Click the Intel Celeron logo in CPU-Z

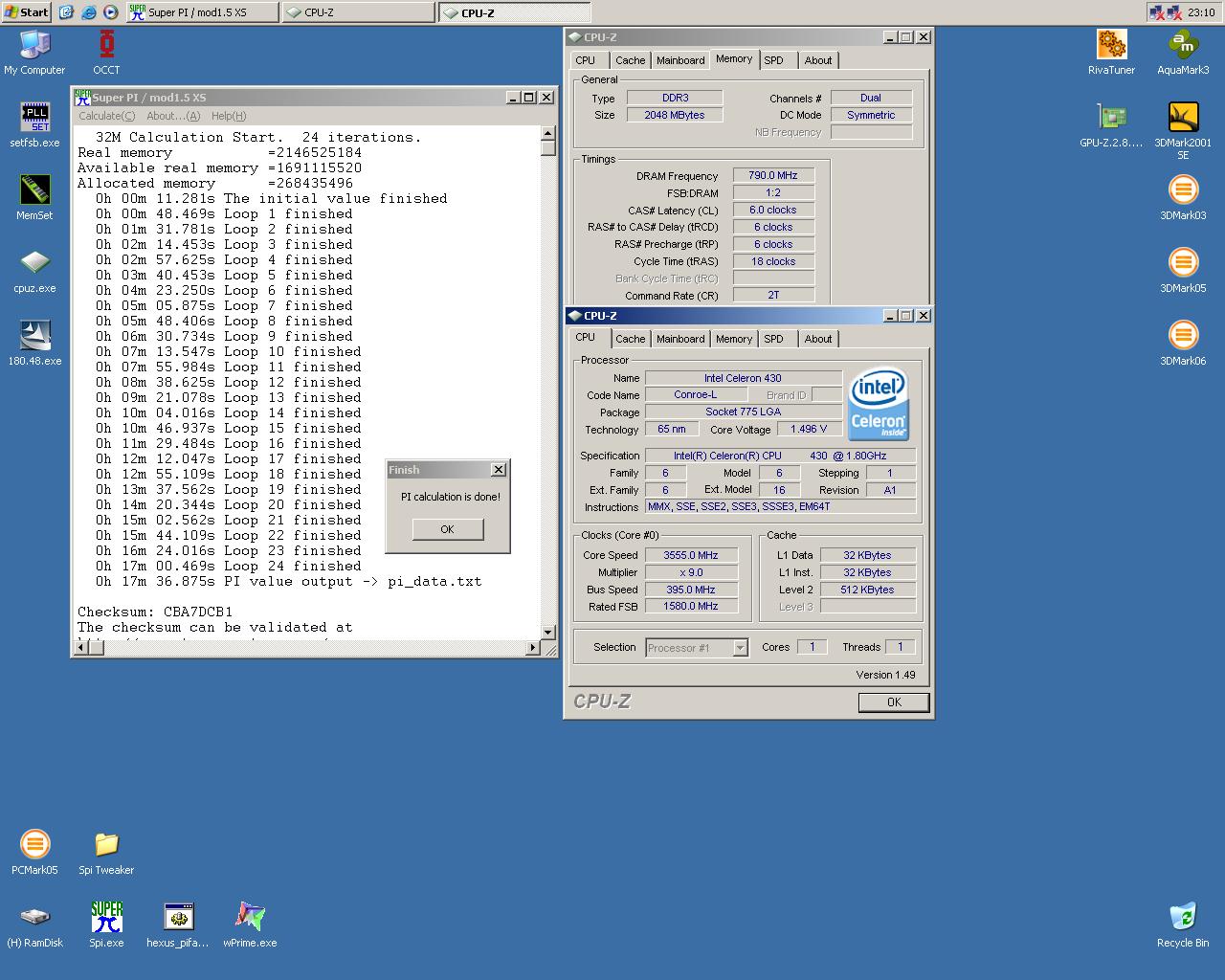click(878, 405)
